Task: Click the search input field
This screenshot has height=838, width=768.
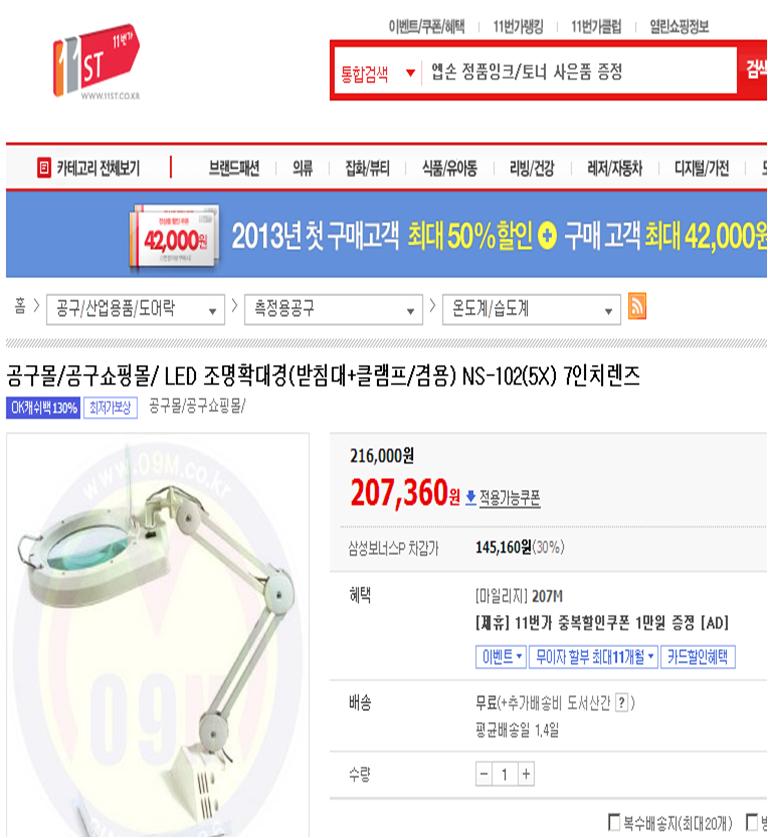Action: pyautogui.click(x=580, y=72)
